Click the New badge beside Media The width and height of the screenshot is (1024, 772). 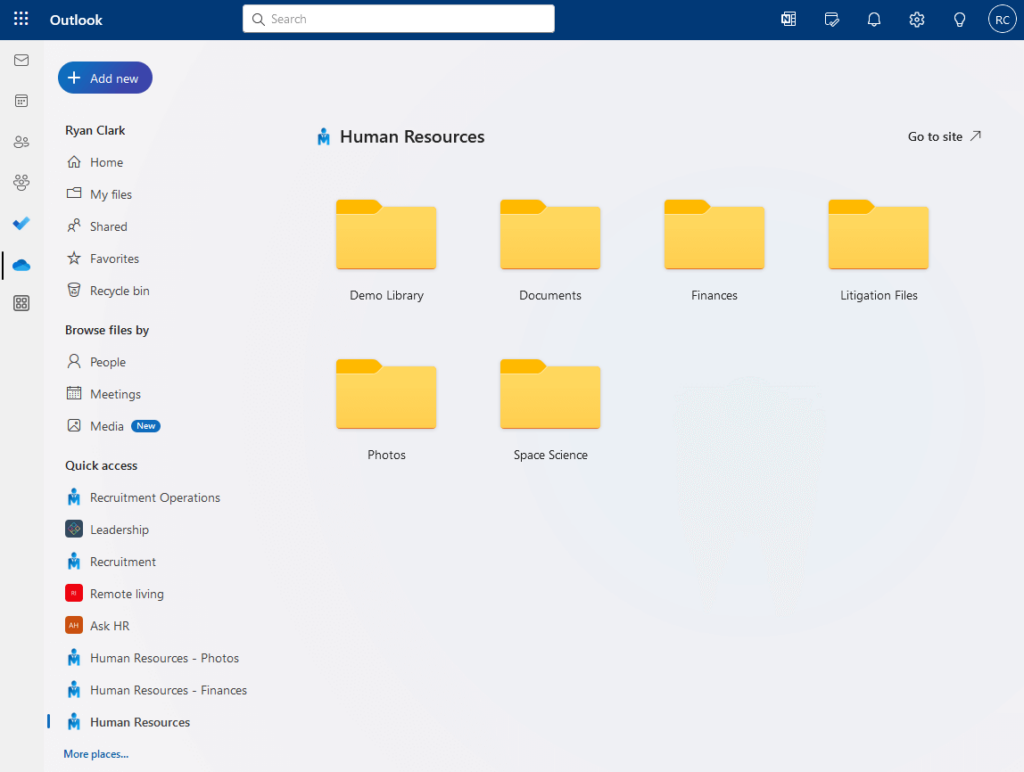[x=146, y=426]
